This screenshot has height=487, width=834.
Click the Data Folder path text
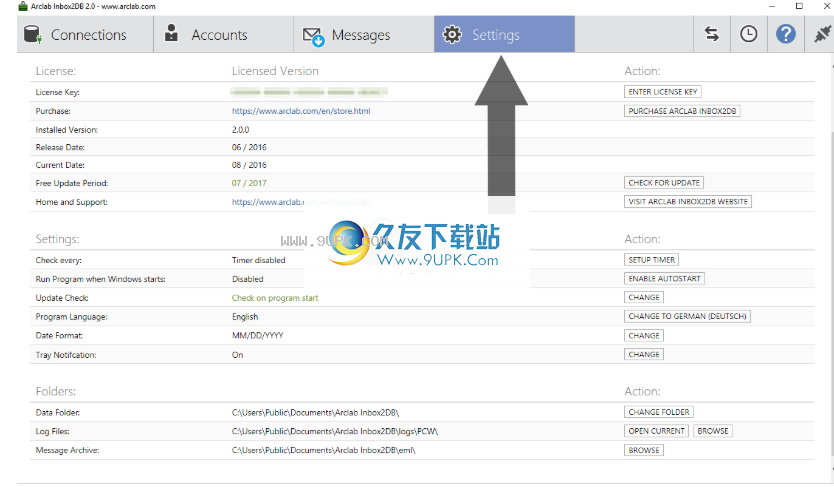(315, 413)
